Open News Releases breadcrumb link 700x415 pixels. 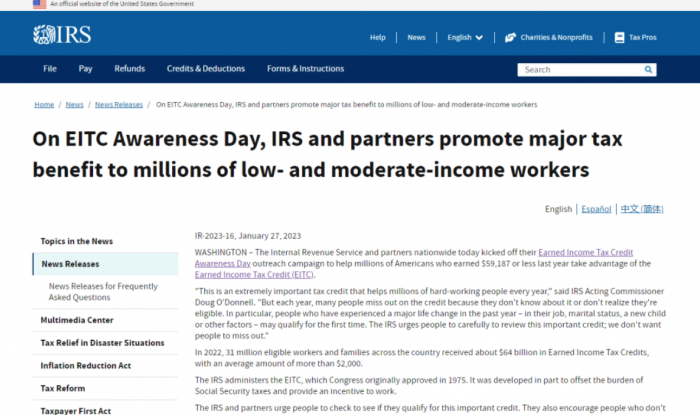tap(119, 104)
